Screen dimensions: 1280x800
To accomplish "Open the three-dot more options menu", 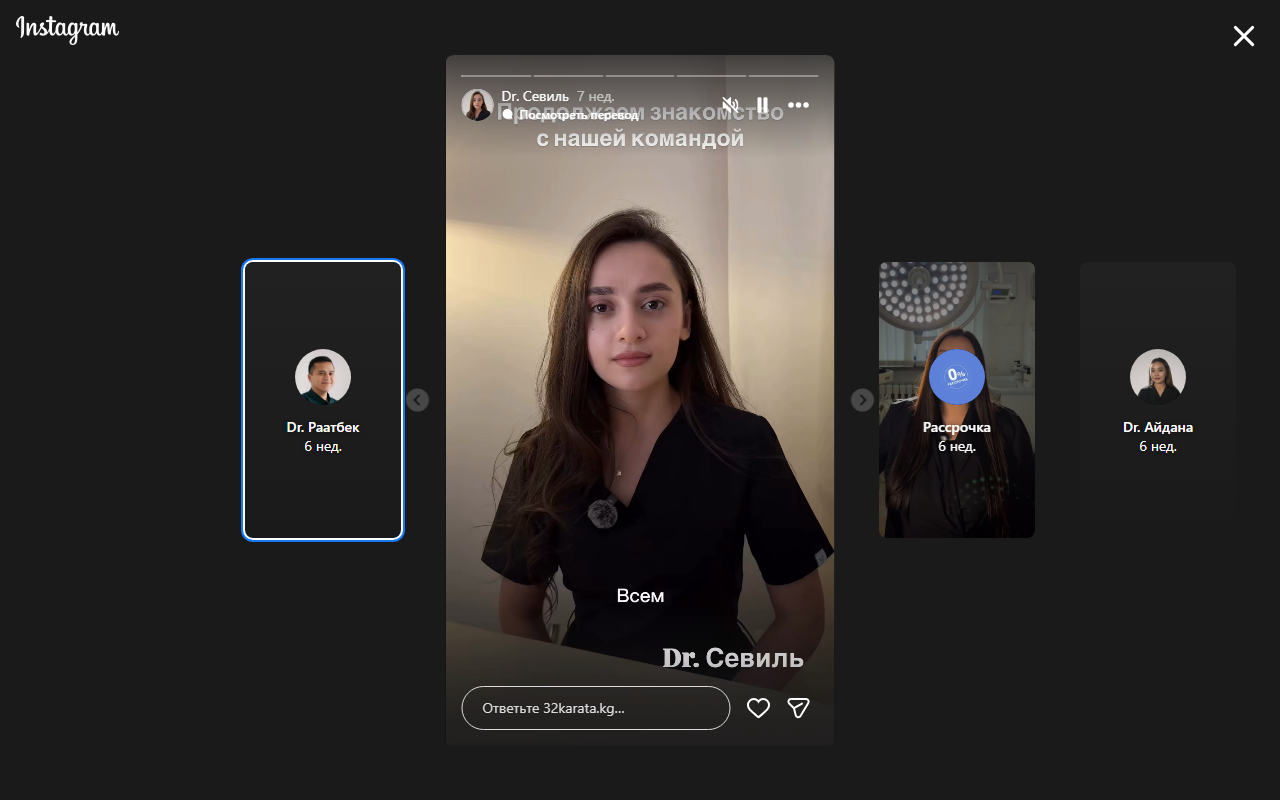I will point(798,105).
